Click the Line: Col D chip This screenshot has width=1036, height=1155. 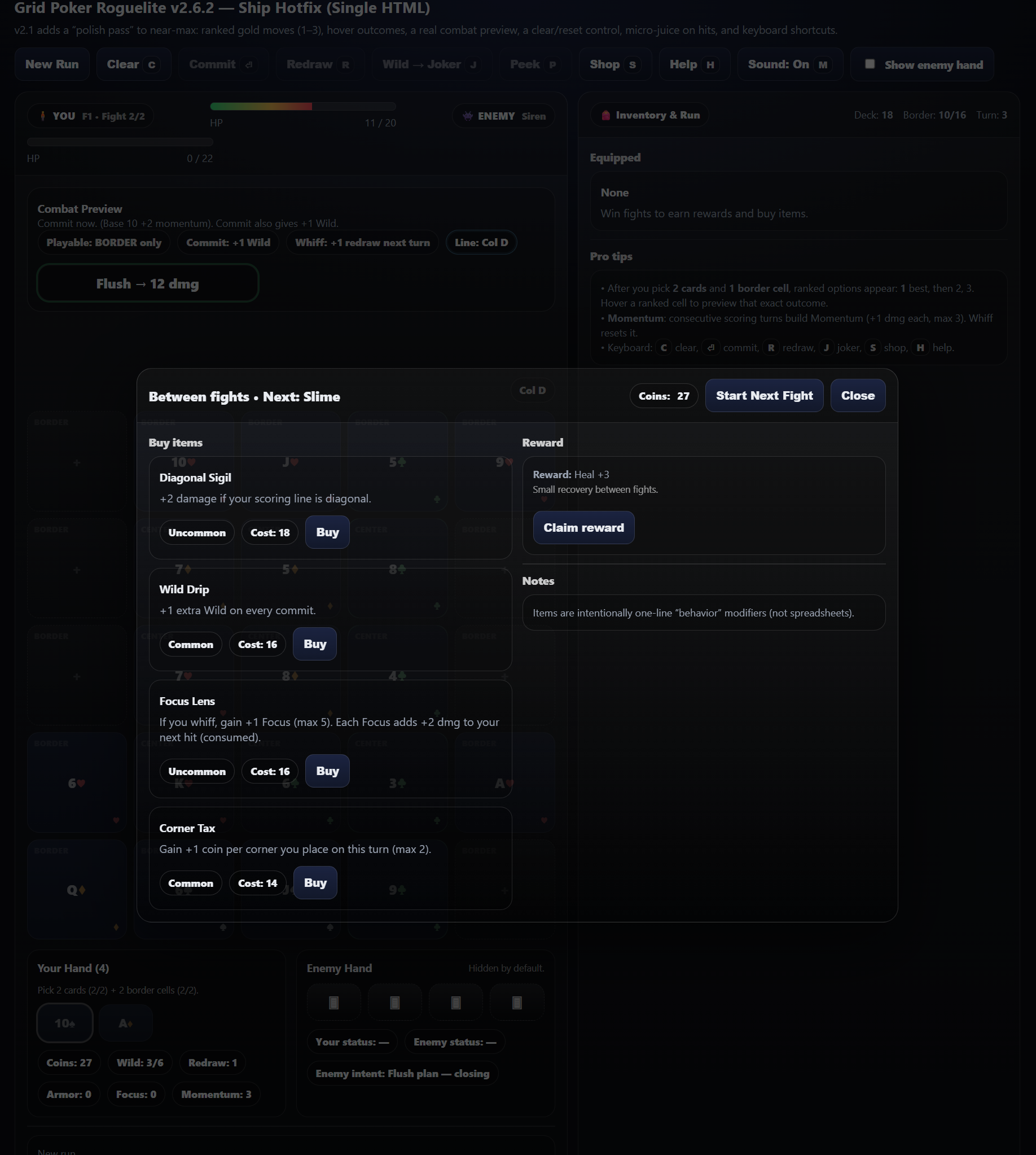click(x=481, y=243)
